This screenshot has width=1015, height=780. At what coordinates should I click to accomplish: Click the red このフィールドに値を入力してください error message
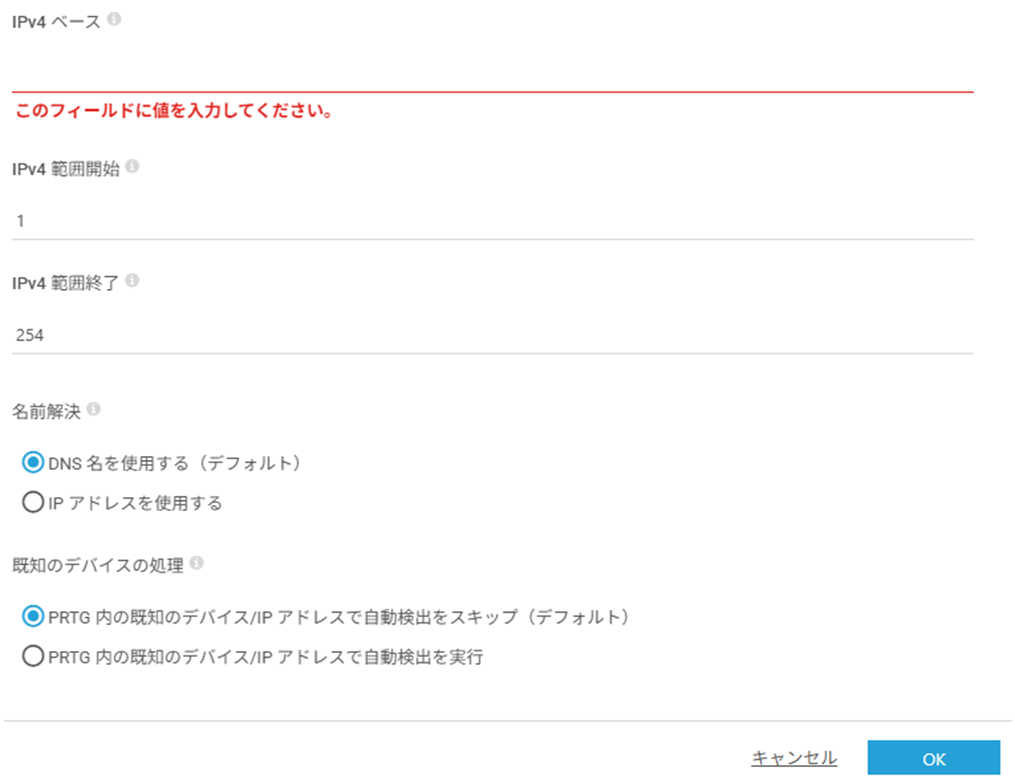point(174,111)
